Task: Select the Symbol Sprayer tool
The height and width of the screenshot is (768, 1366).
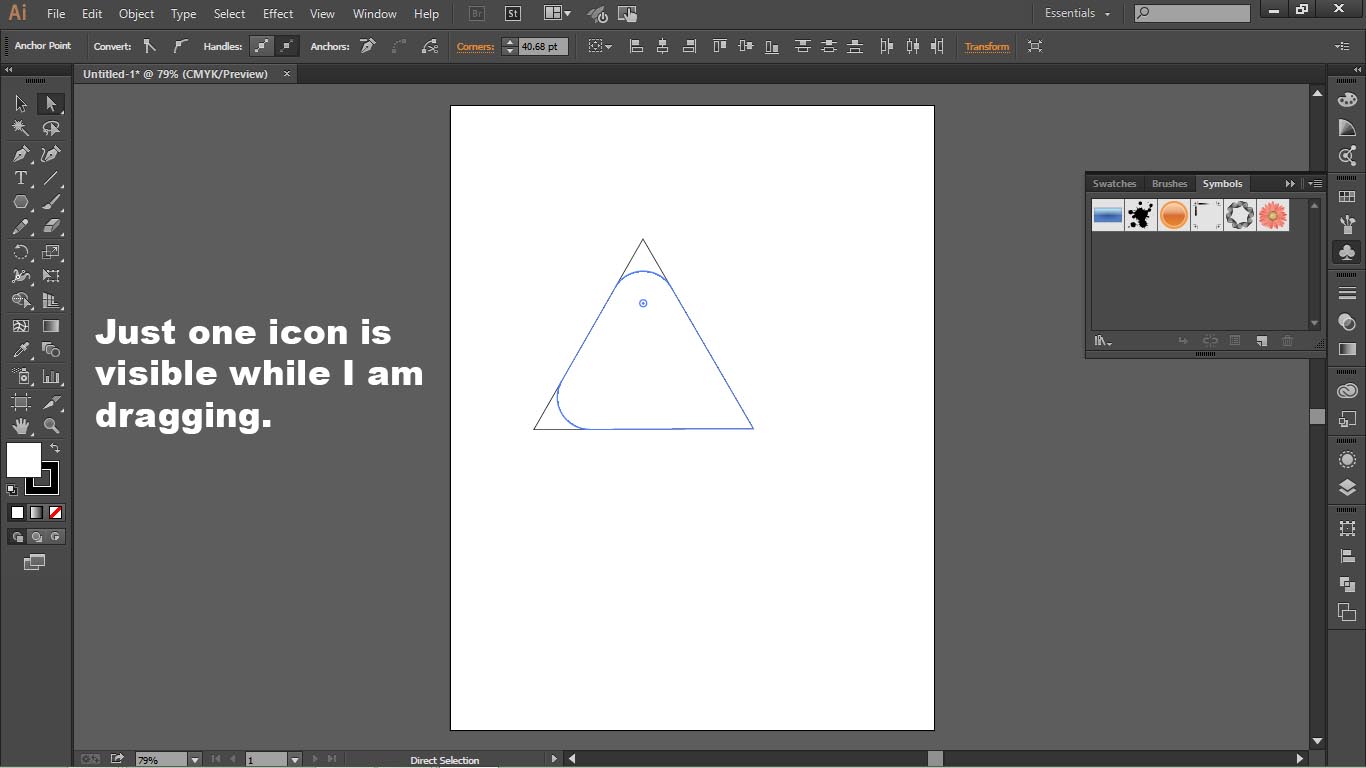Action: click(21, 377)
